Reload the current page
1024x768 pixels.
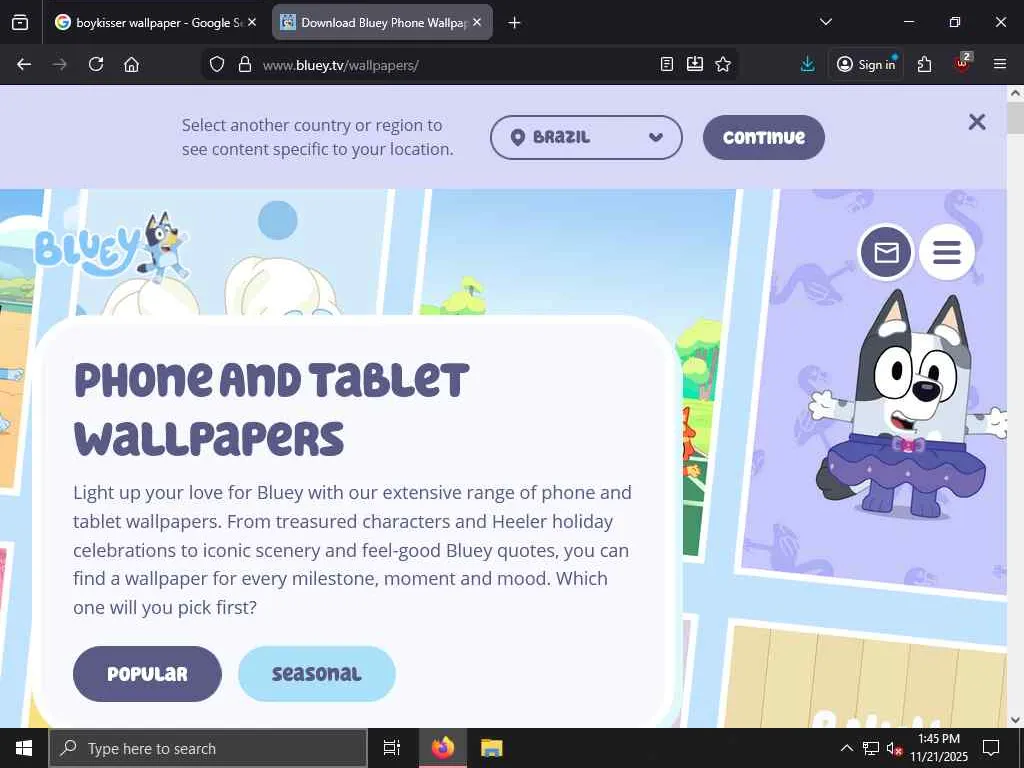(x=96, y=64)
